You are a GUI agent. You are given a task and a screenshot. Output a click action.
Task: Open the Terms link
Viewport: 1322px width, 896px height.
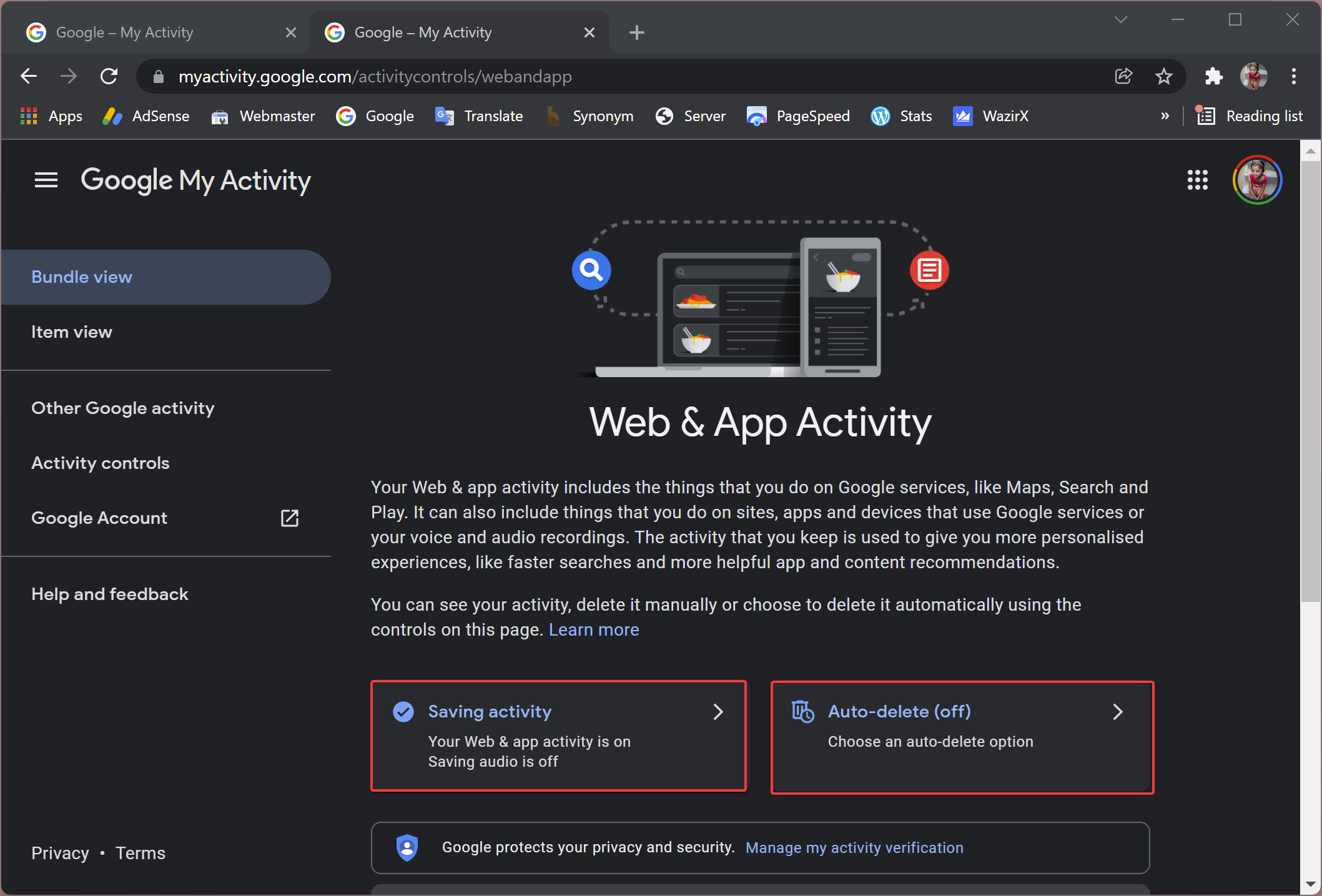[141, 853]
